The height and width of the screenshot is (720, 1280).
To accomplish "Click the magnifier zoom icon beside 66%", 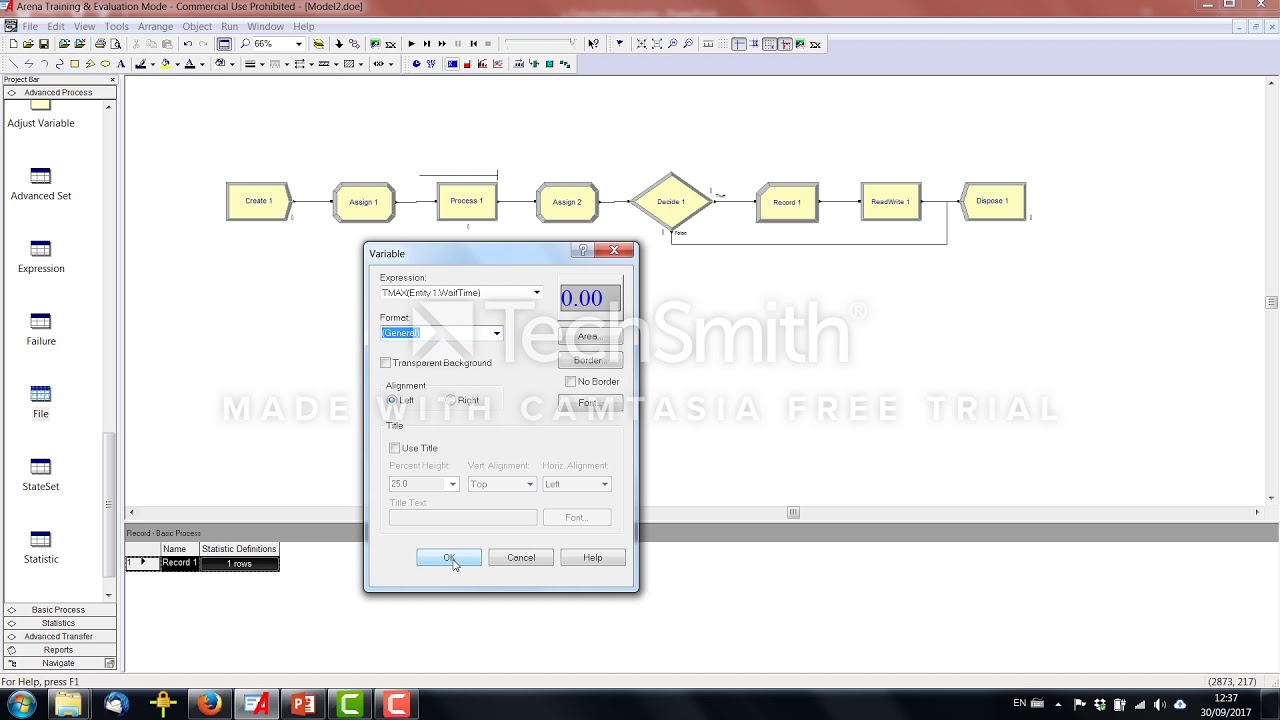I will pos(245,44).
